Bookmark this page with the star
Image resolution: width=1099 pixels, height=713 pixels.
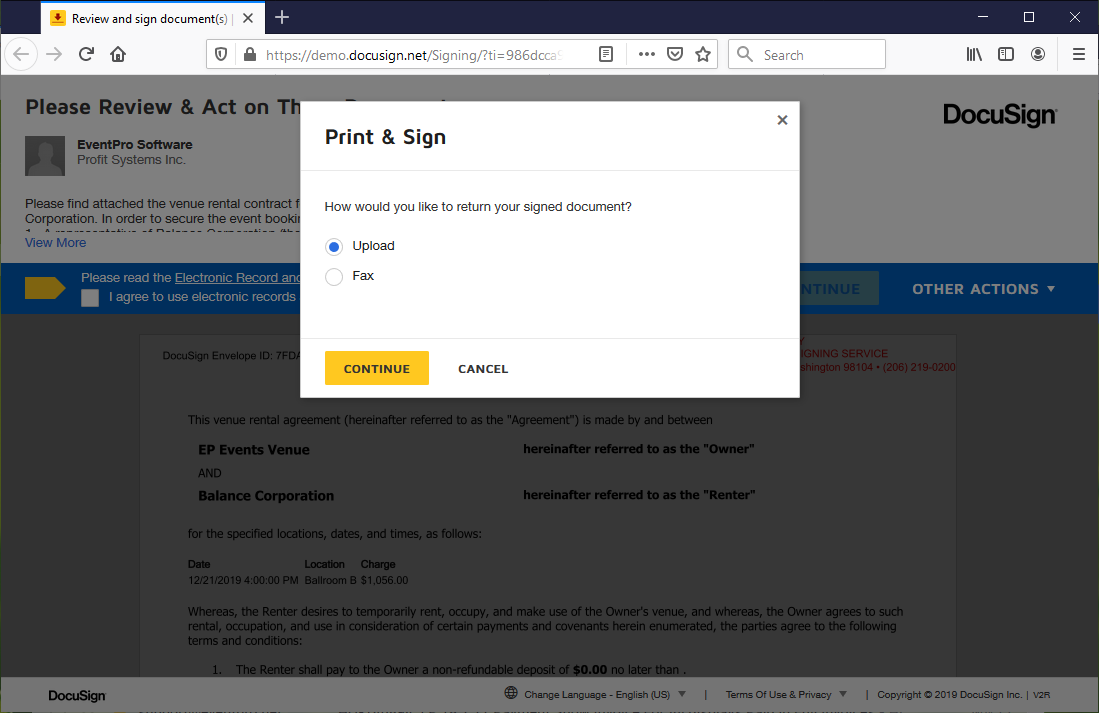point(703,54)
